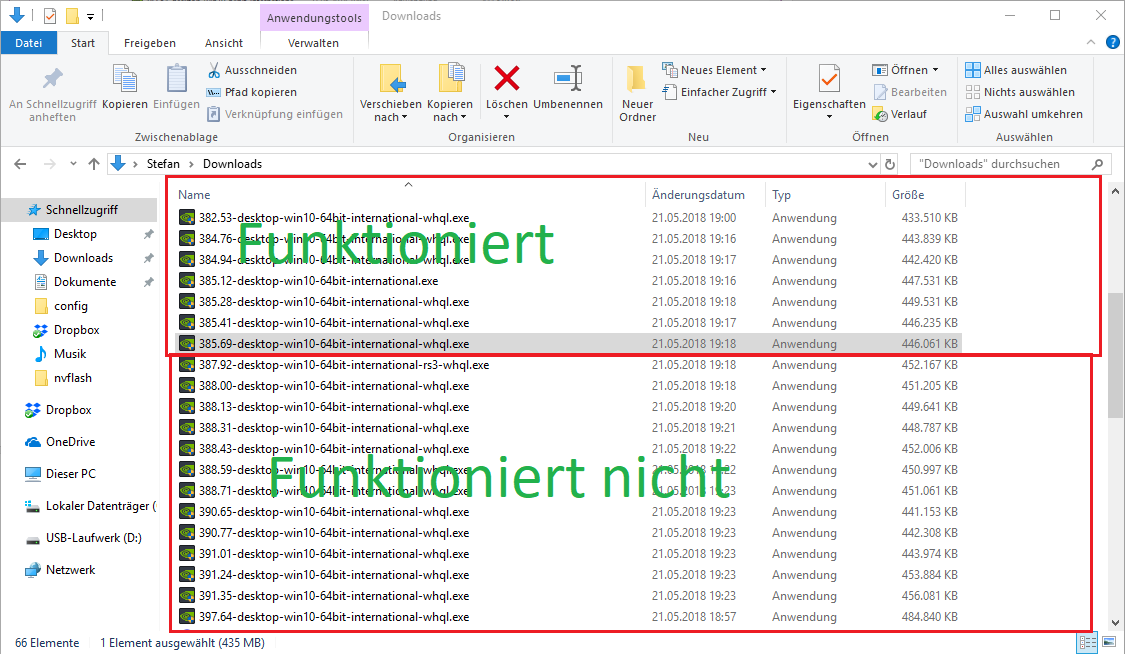Click the Kopieren ribbon icon
This screenshot has width=1125, height=654.
(125, 78)
